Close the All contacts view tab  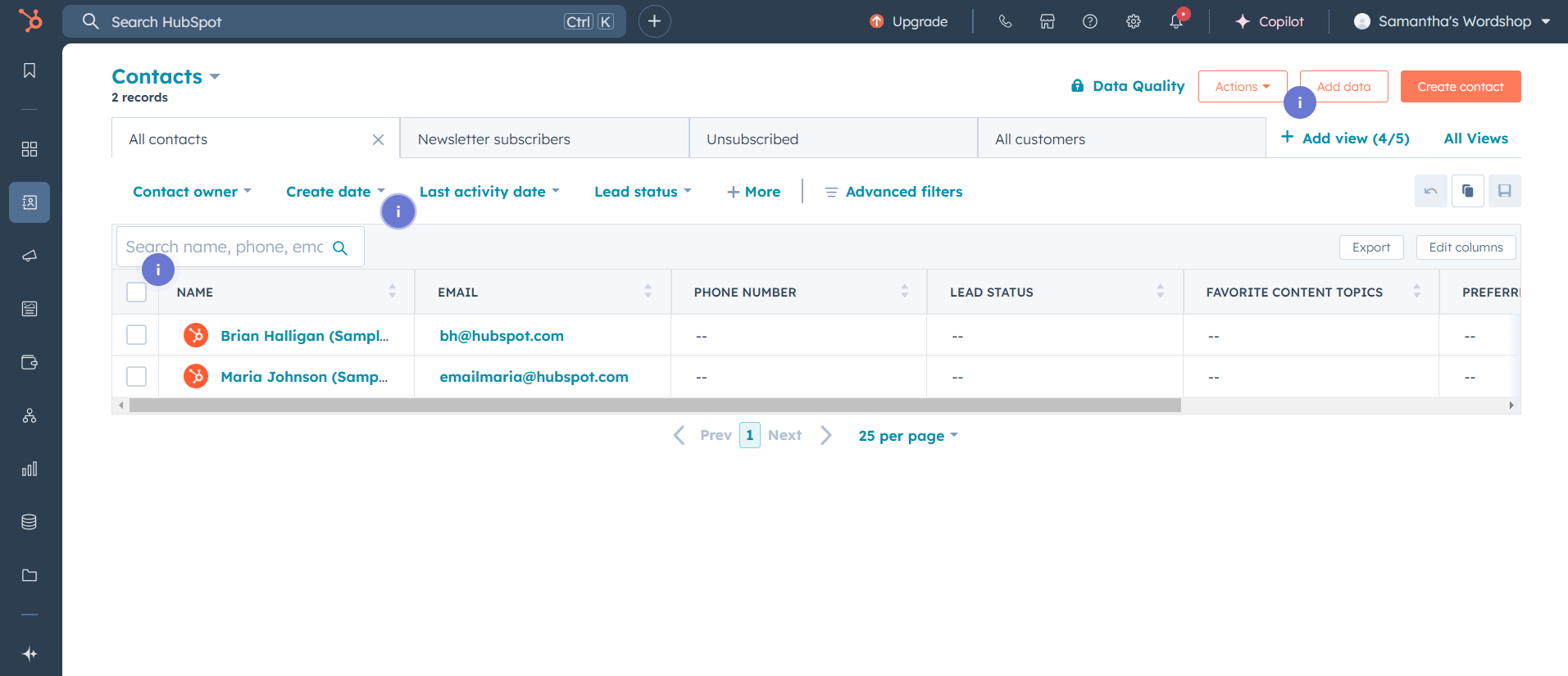click(378, 139)
